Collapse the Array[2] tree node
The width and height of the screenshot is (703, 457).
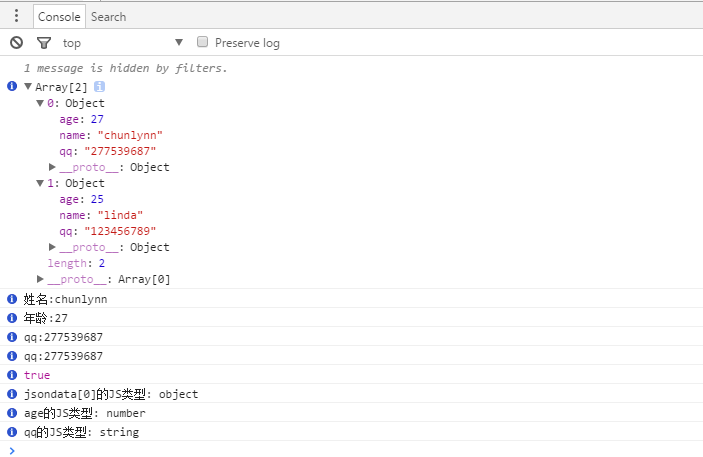coord(28,87)
